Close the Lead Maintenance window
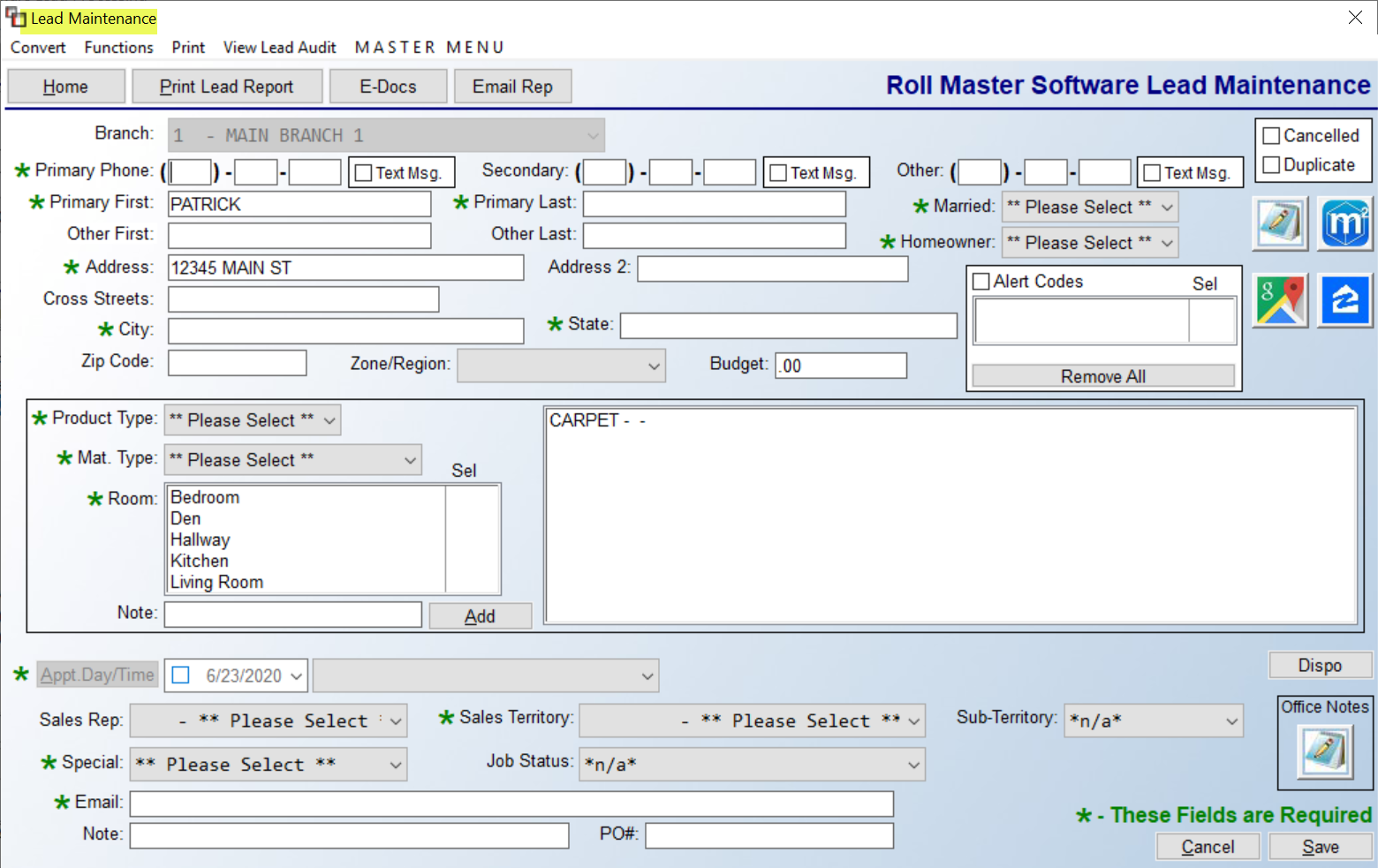Screen dimensions: 1378x868 pyautogui.click(x=1355, y=18)
